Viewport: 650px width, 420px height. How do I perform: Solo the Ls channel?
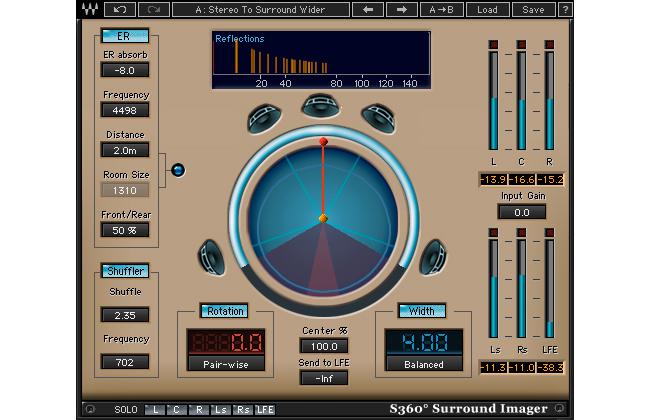point(220,409)
